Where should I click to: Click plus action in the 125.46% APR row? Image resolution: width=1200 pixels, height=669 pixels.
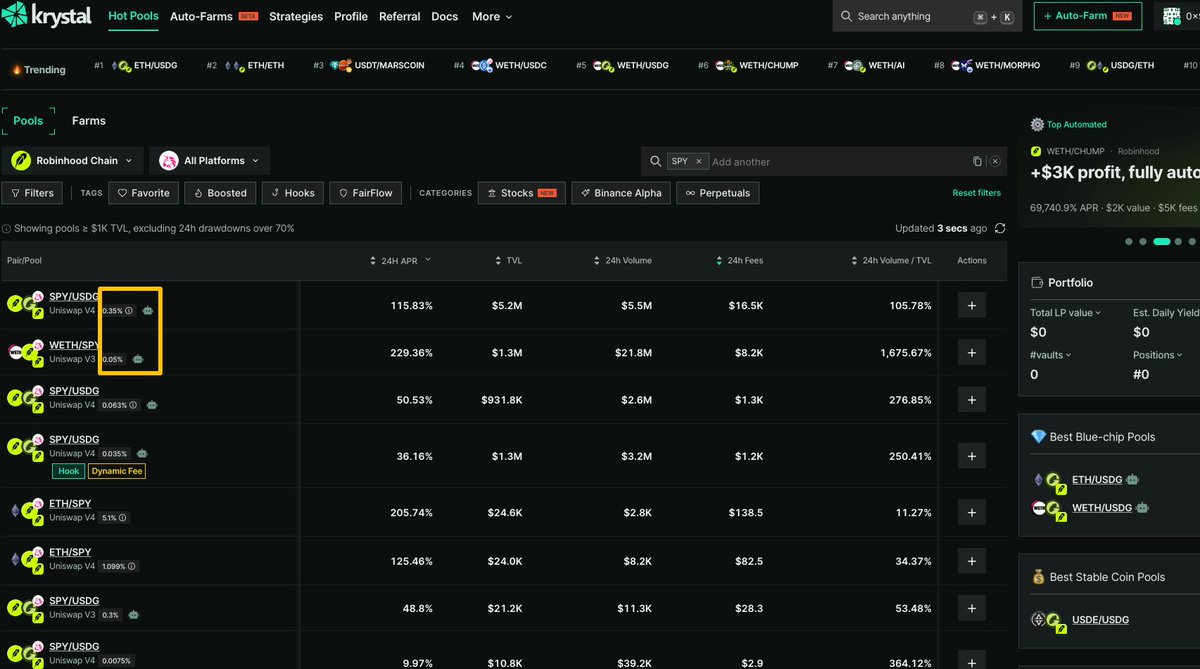tap(971, 561)
